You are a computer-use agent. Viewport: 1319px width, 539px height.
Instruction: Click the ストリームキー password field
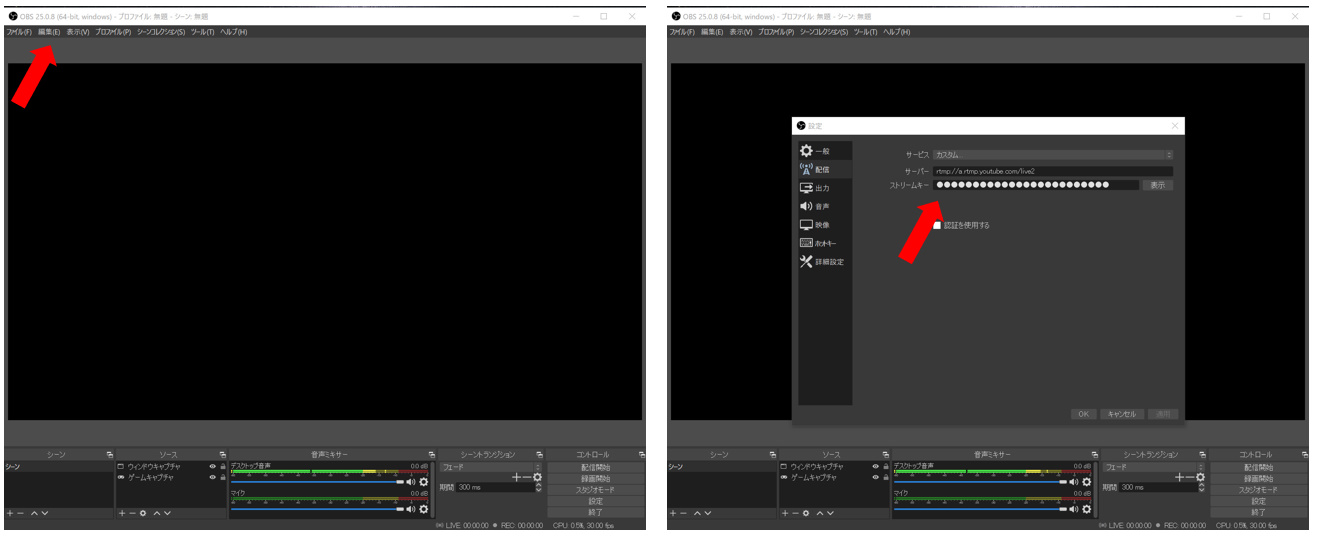1035,185
